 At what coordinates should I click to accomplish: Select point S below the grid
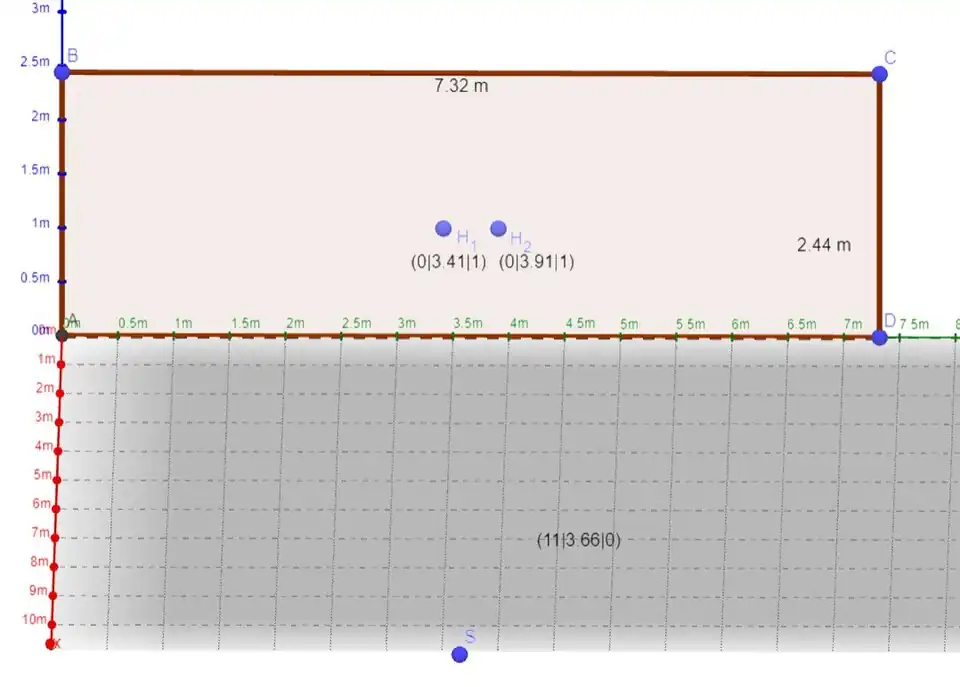(x=460, y=654)
